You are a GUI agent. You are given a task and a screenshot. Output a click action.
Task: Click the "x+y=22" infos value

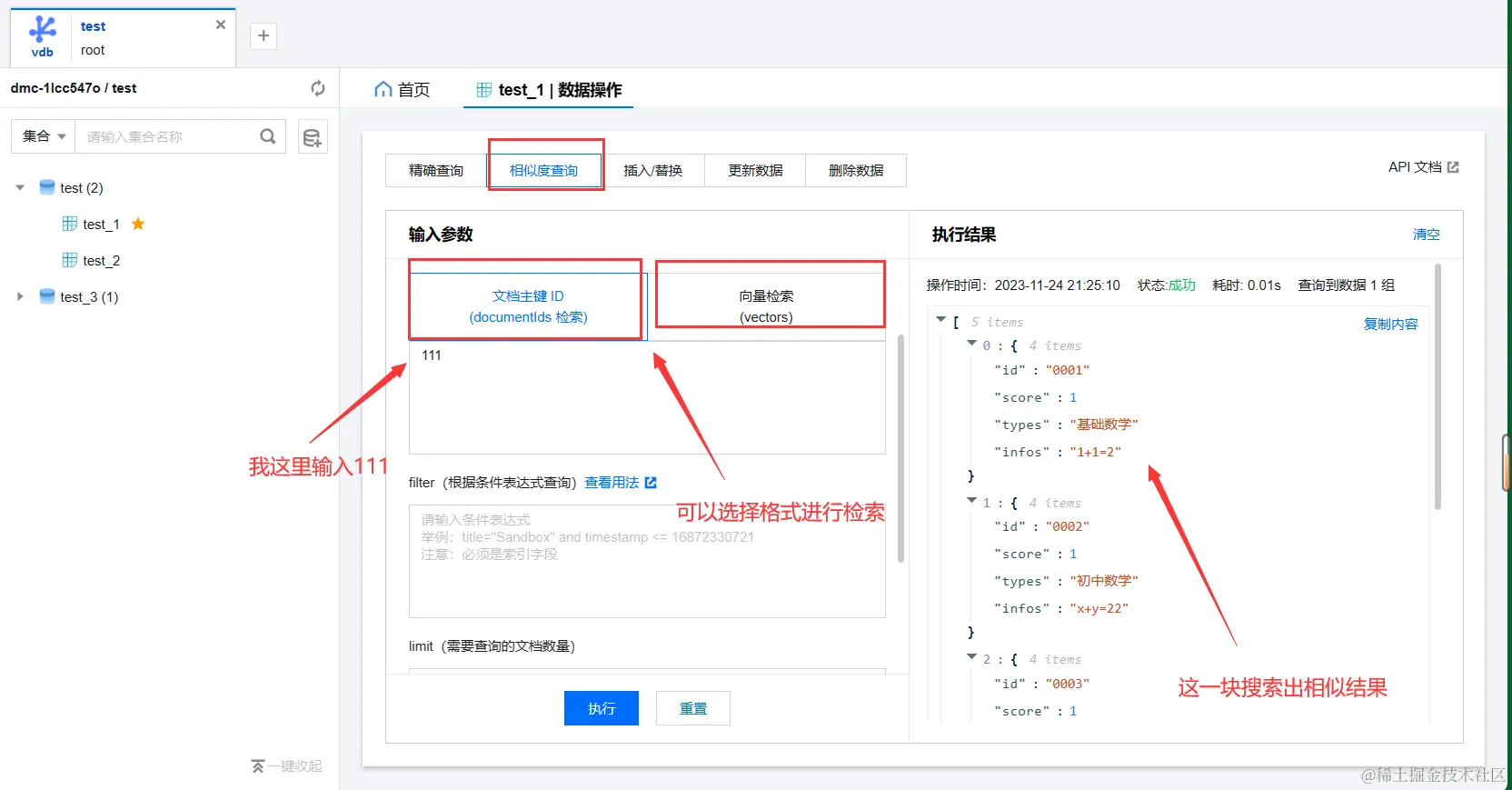tap(1099, 608)
